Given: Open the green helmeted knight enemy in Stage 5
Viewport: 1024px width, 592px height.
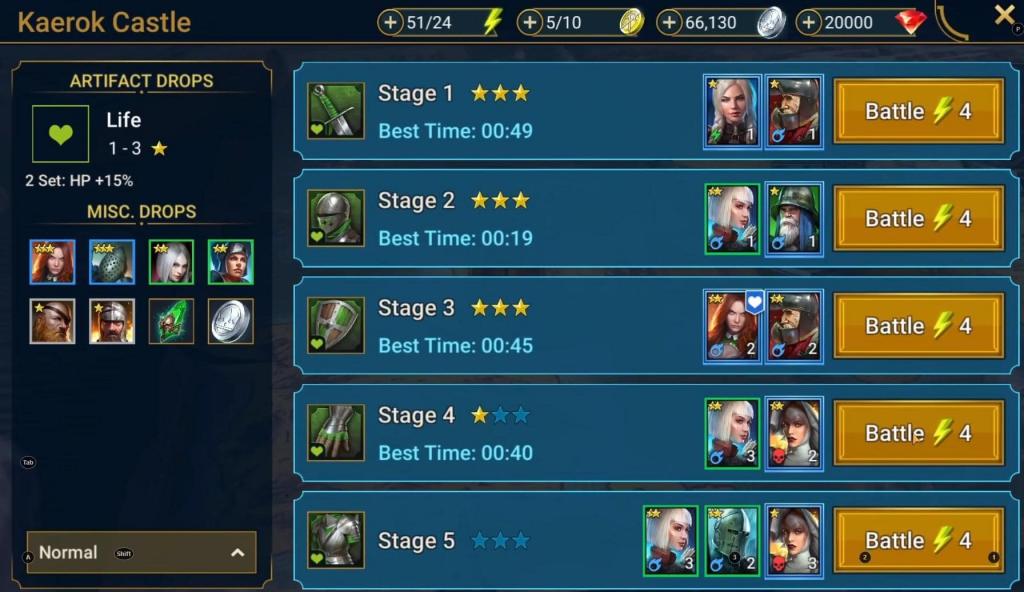Looking at the screenshot, I should 732,540.
